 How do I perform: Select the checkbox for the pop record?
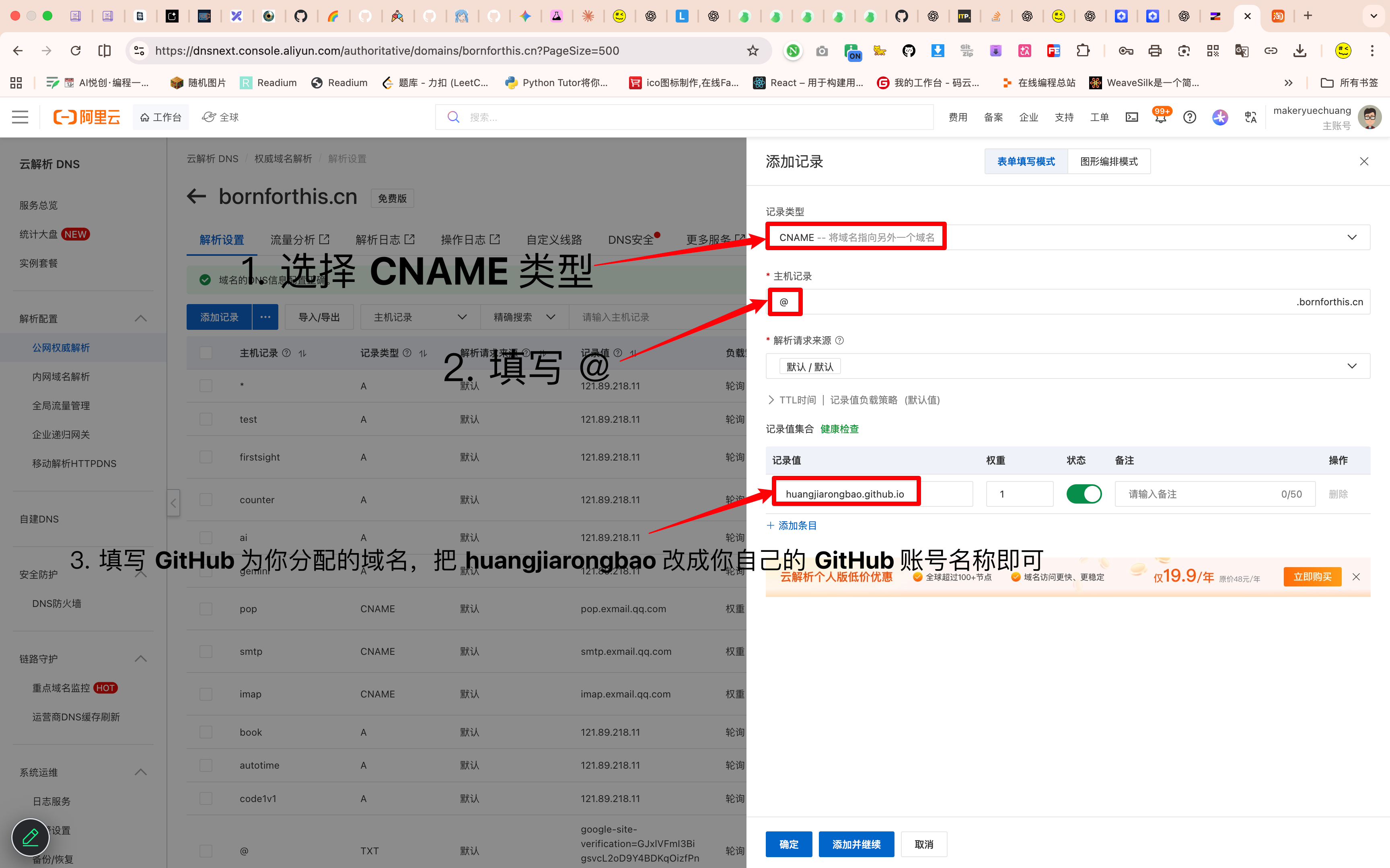click(x=206, y=609)
